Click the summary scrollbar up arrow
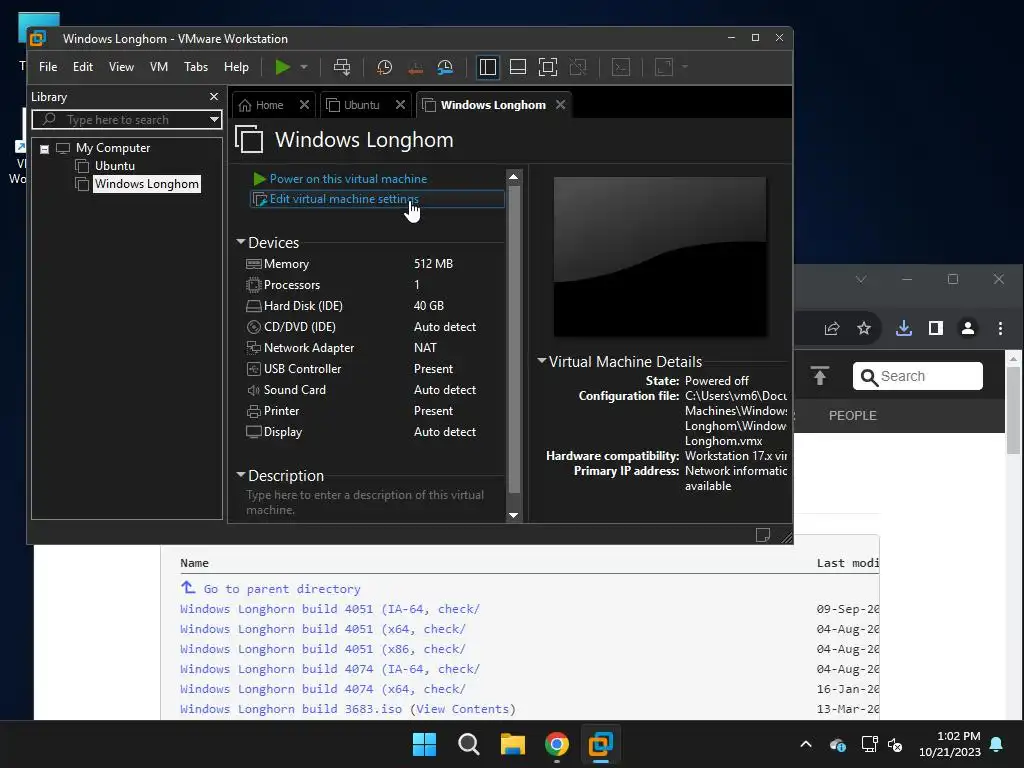Image resolution: width=1024 pixels, height=768 pixels. 513,176
